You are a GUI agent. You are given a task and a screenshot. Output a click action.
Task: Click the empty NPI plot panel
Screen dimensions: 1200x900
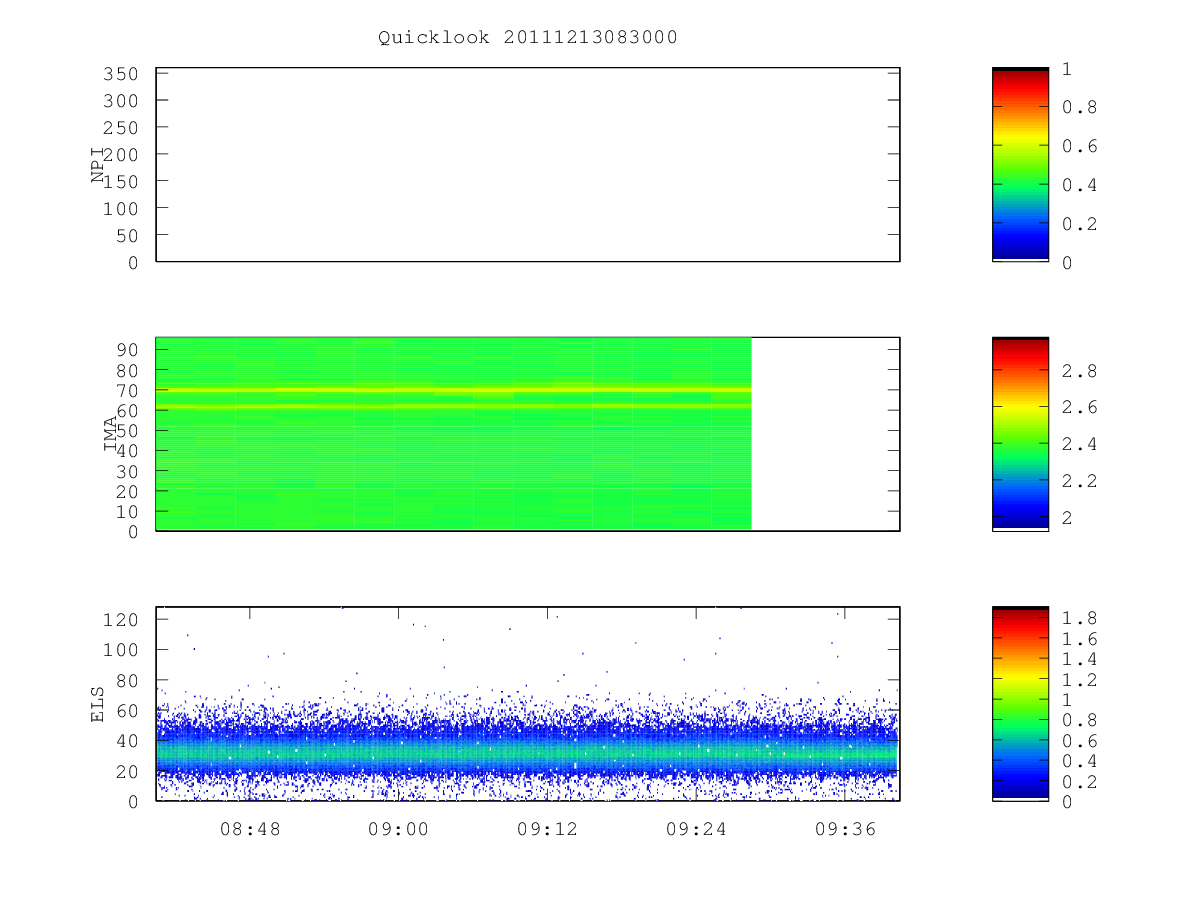coord(528,165)
